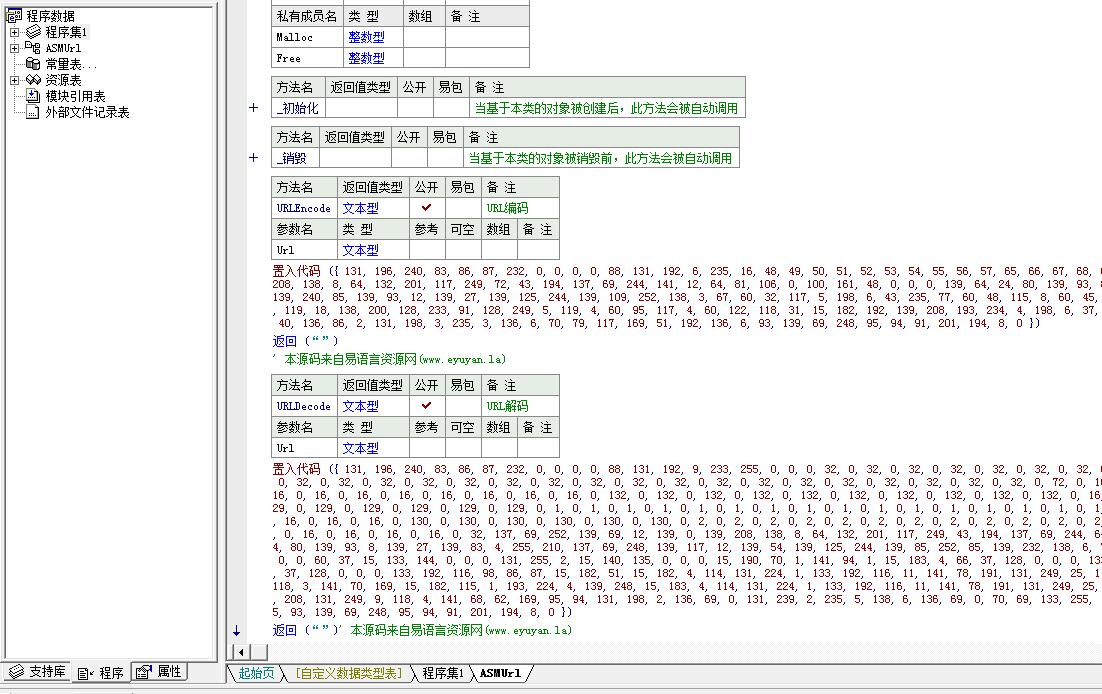
Task: Click the 返回 statement under URLEncode
Action: click(306, 341)
